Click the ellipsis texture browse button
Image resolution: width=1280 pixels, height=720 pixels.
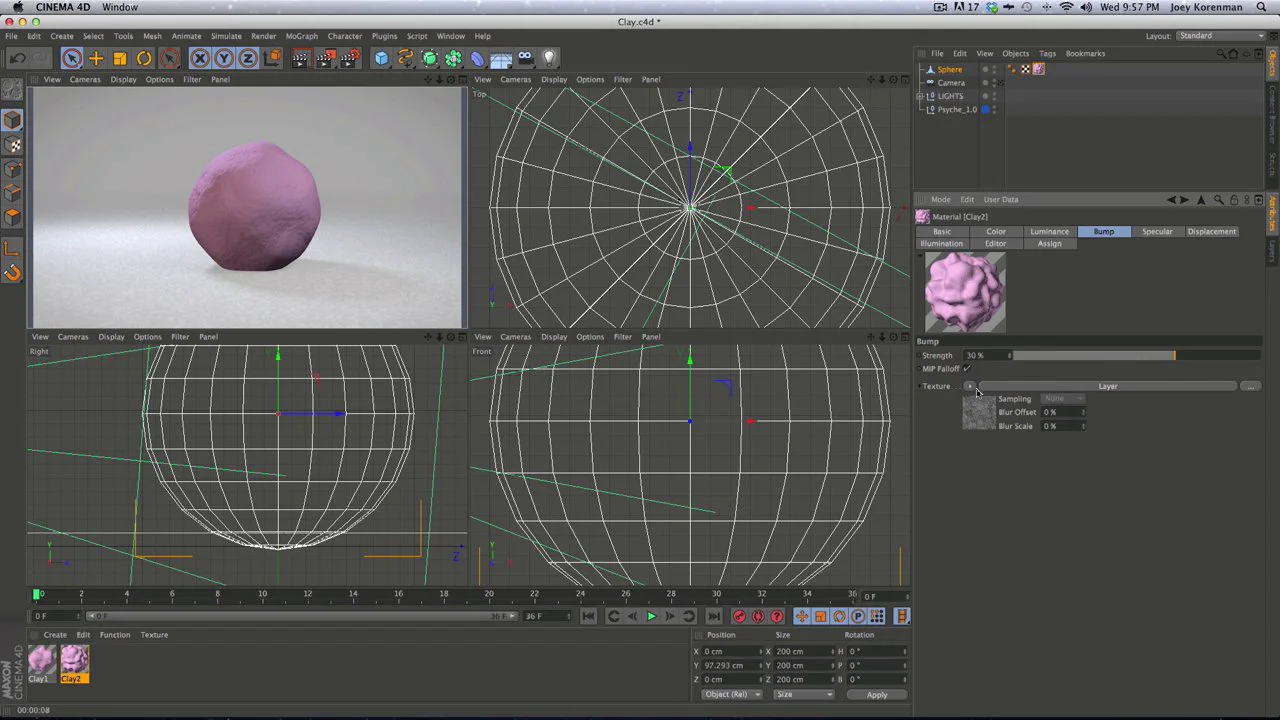(1250, 386)
